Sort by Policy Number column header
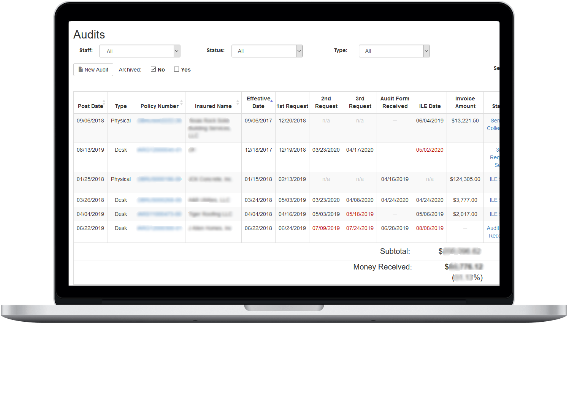The height and width of the screenshot is (400, 570). click(160, 106)
